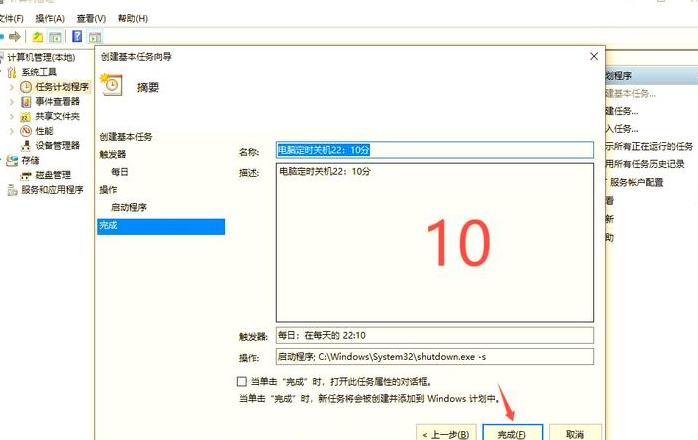Click the Task Scheduler clock icon in tree
This screenshot has height=440, width=698.
click(26, 86)
